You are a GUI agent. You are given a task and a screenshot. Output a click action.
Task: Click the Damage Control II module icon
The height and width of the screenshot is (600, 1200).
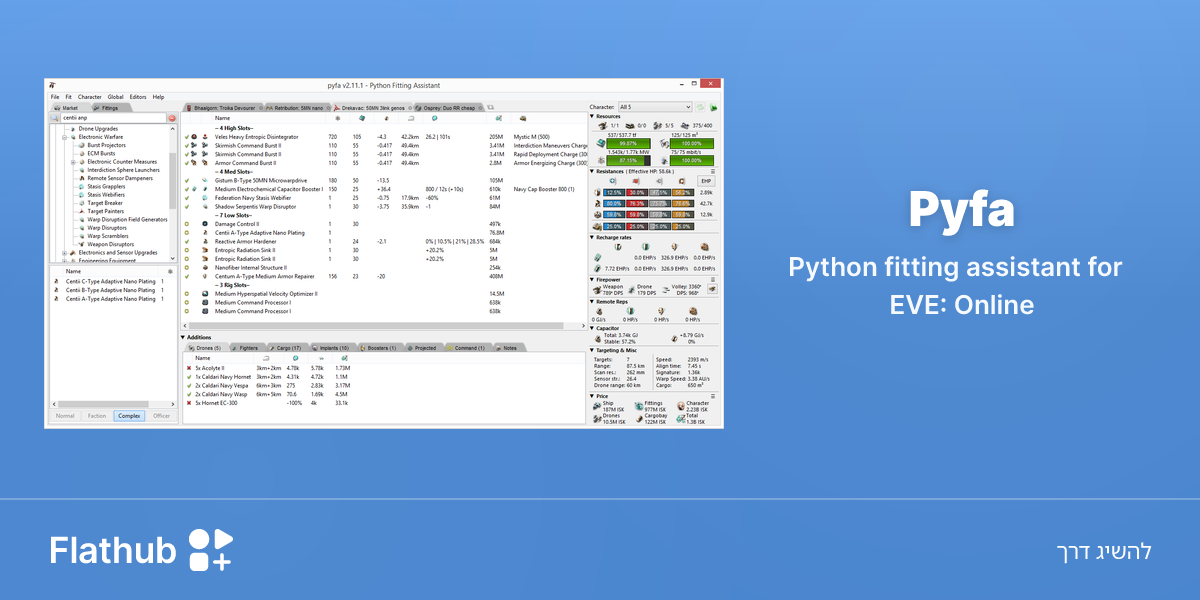[x=205, y=224]
